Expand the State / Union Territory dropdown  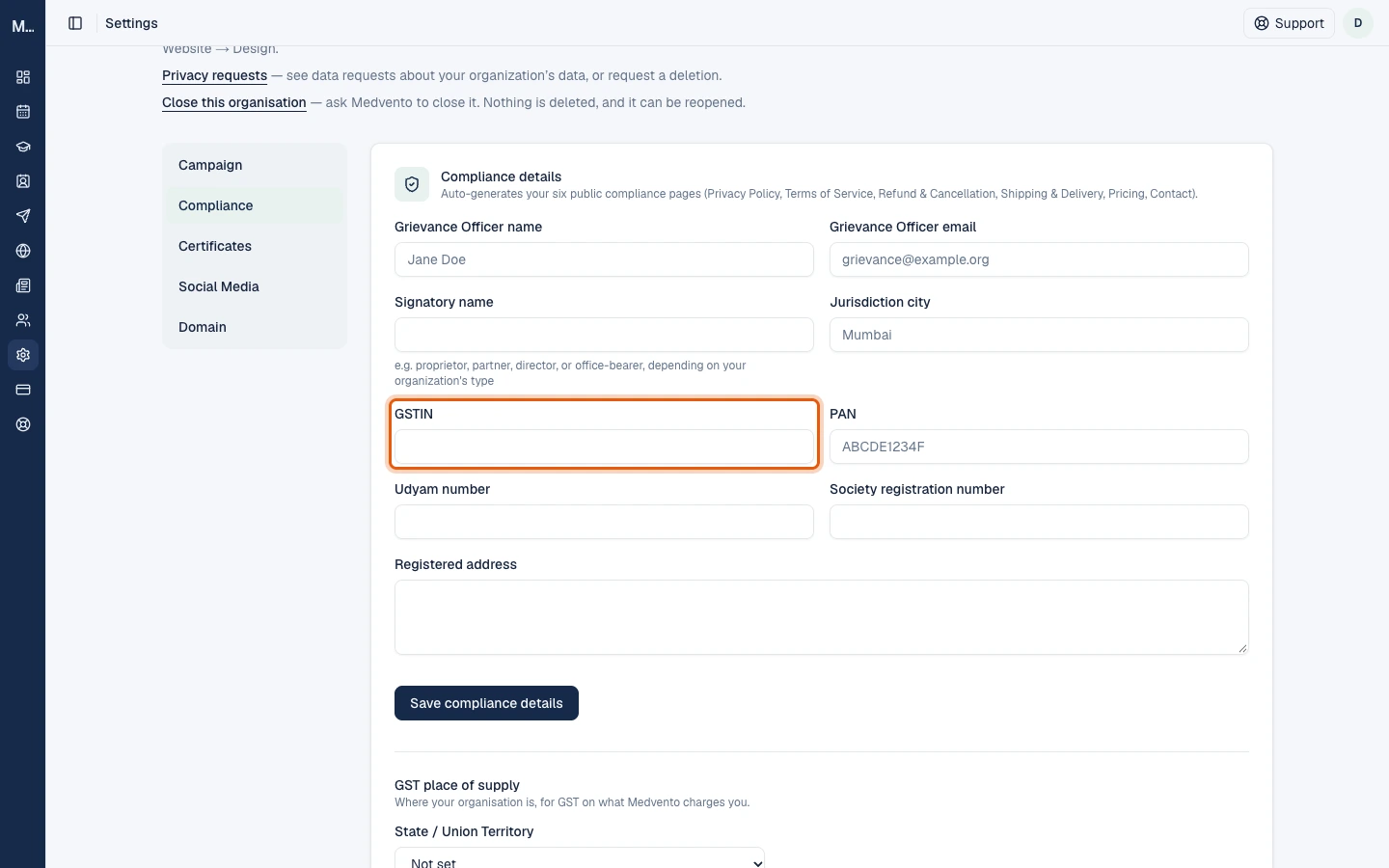(x=580, y=857)
